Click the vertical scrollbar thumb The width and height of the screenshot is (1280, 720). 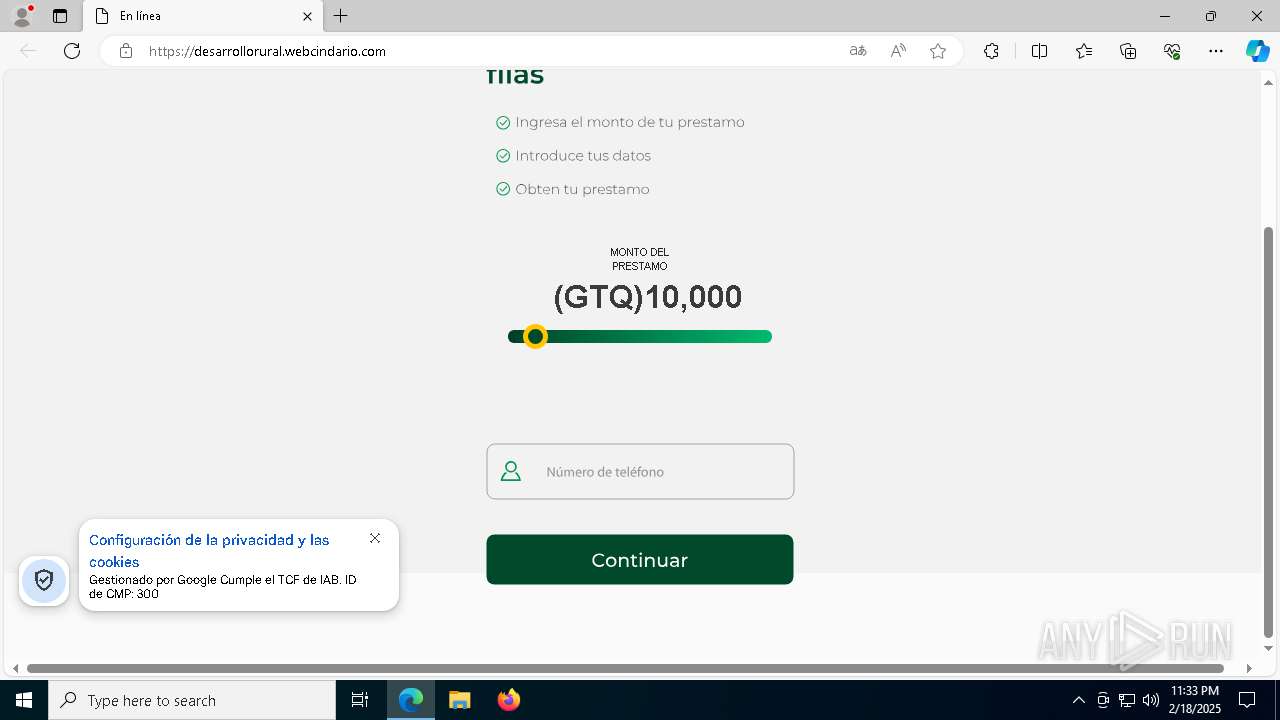coord(1269,432)
